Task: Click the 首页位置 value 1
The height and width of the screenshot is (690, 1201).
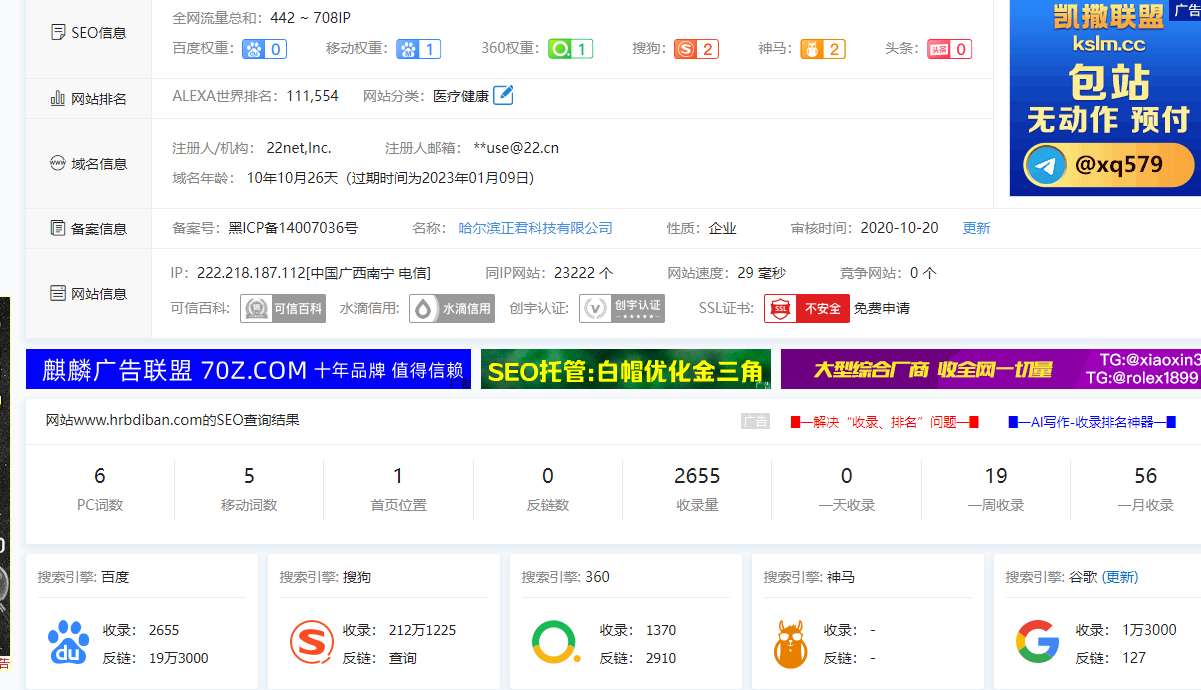Action: pyautogui.click(x=398, y=476)
